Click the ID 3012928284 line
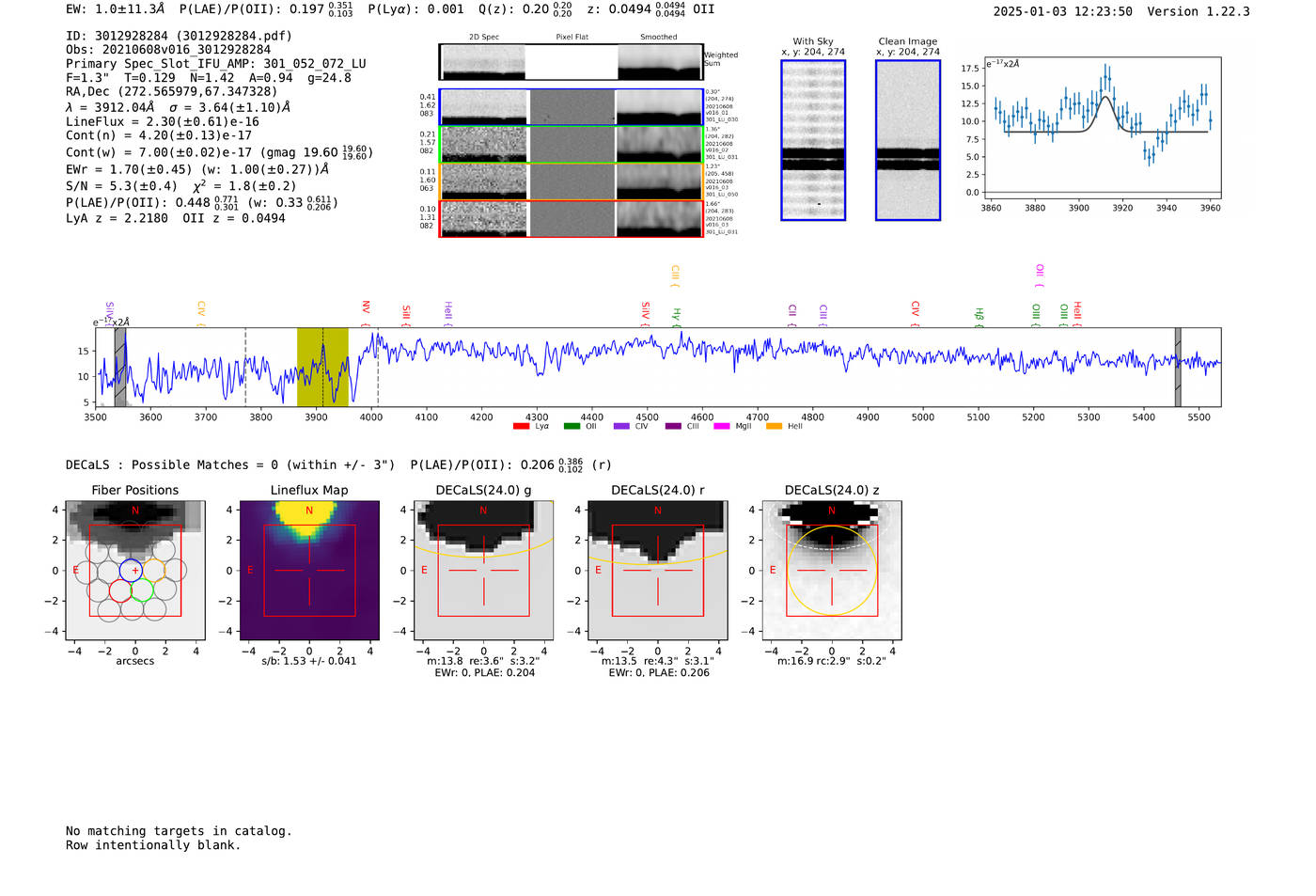Viewport: 1316px width, 896px height. click(x=179, y=36)
